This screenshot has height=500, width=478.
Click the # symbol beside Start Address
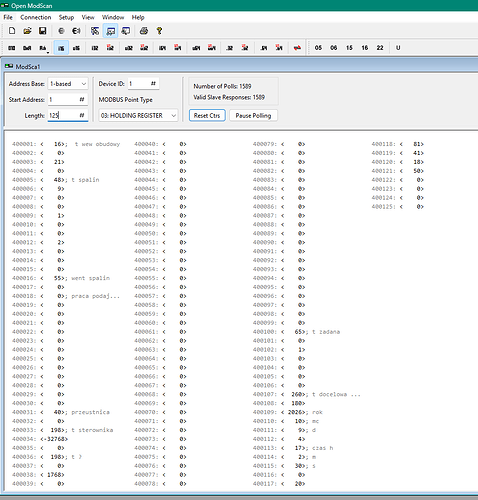[82, 99]
